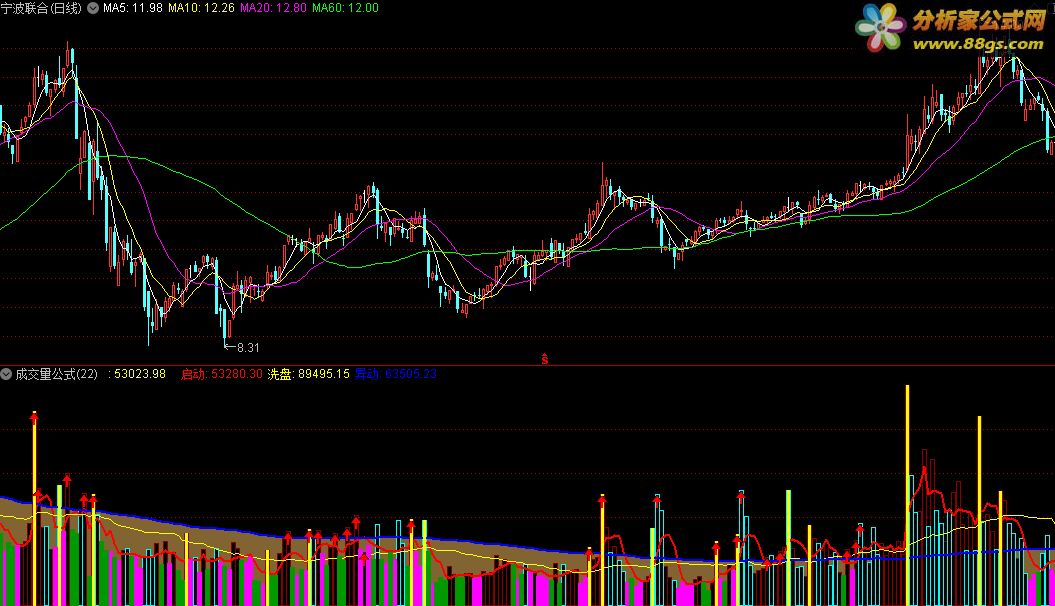
Task: Open the dropdown arrow beside 宁波联合(日线)
Action: [93, 8]
